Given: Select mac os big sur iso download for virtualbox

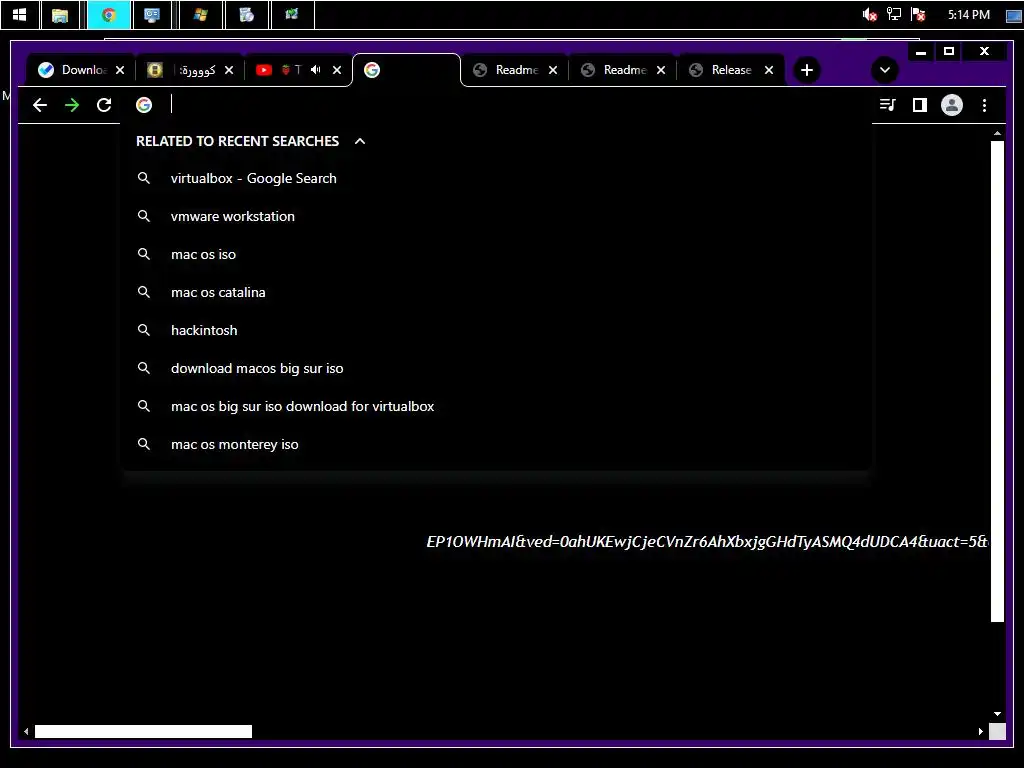Looking at the screenshot, I should point(496,406).
